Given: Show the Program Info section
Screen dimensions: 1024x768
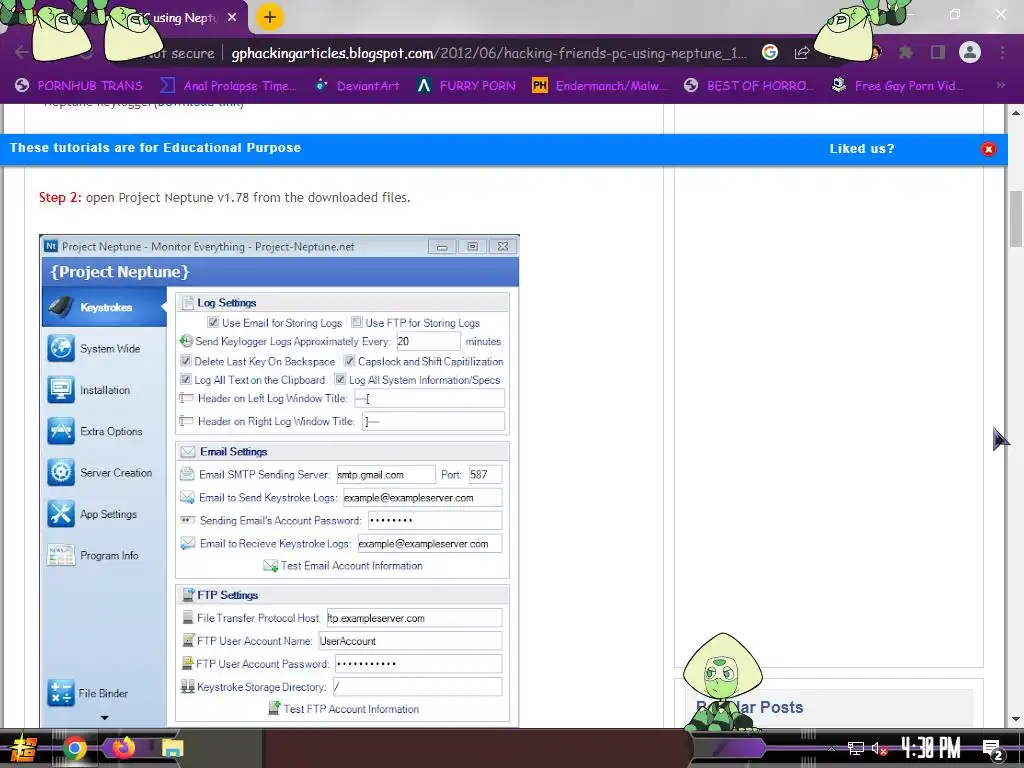Looking at the screenshot, I should pos(93,555).
